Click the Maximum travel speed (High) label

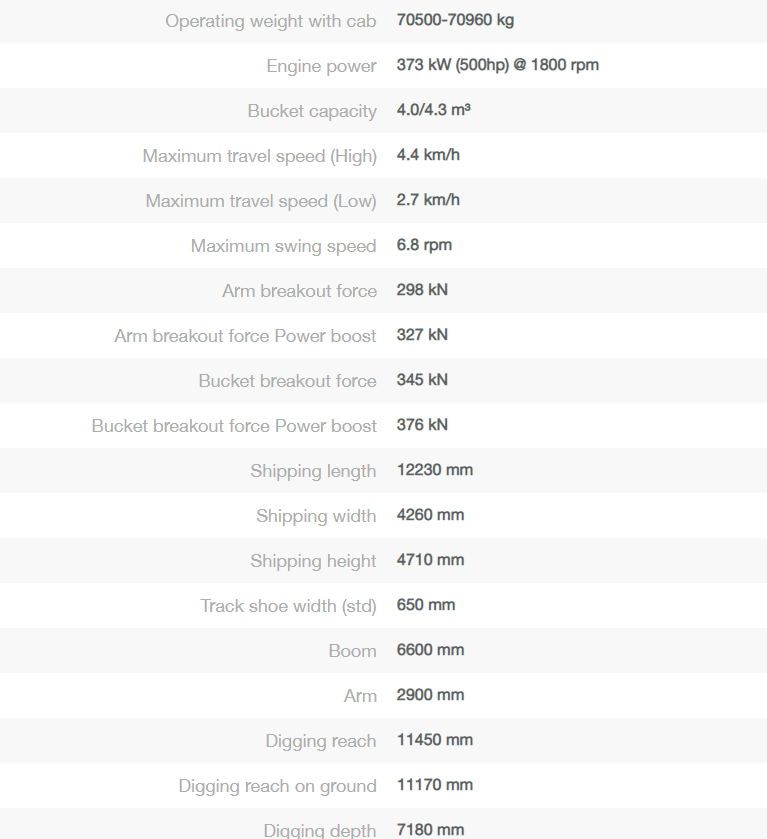259,156
